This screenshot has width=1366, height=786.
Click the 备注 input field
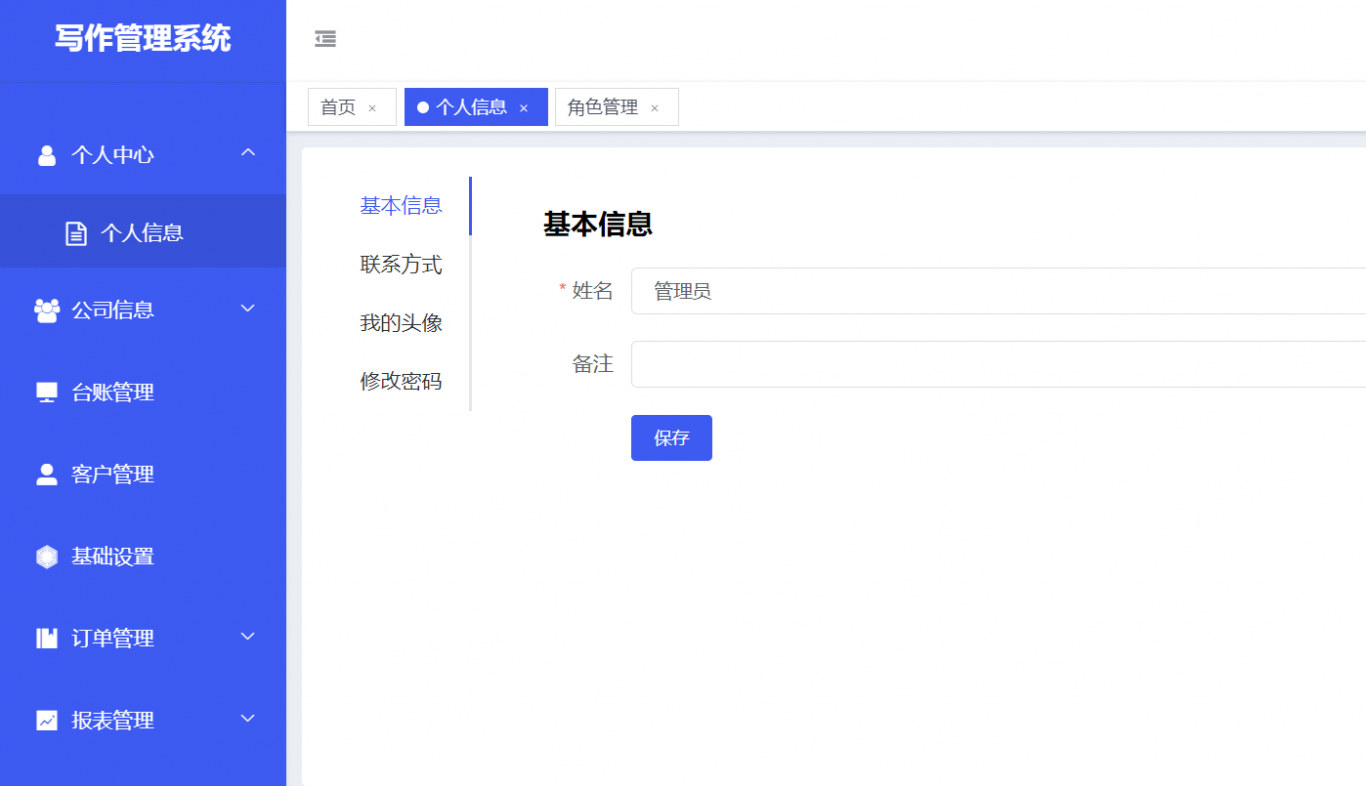tap(998, 364)
